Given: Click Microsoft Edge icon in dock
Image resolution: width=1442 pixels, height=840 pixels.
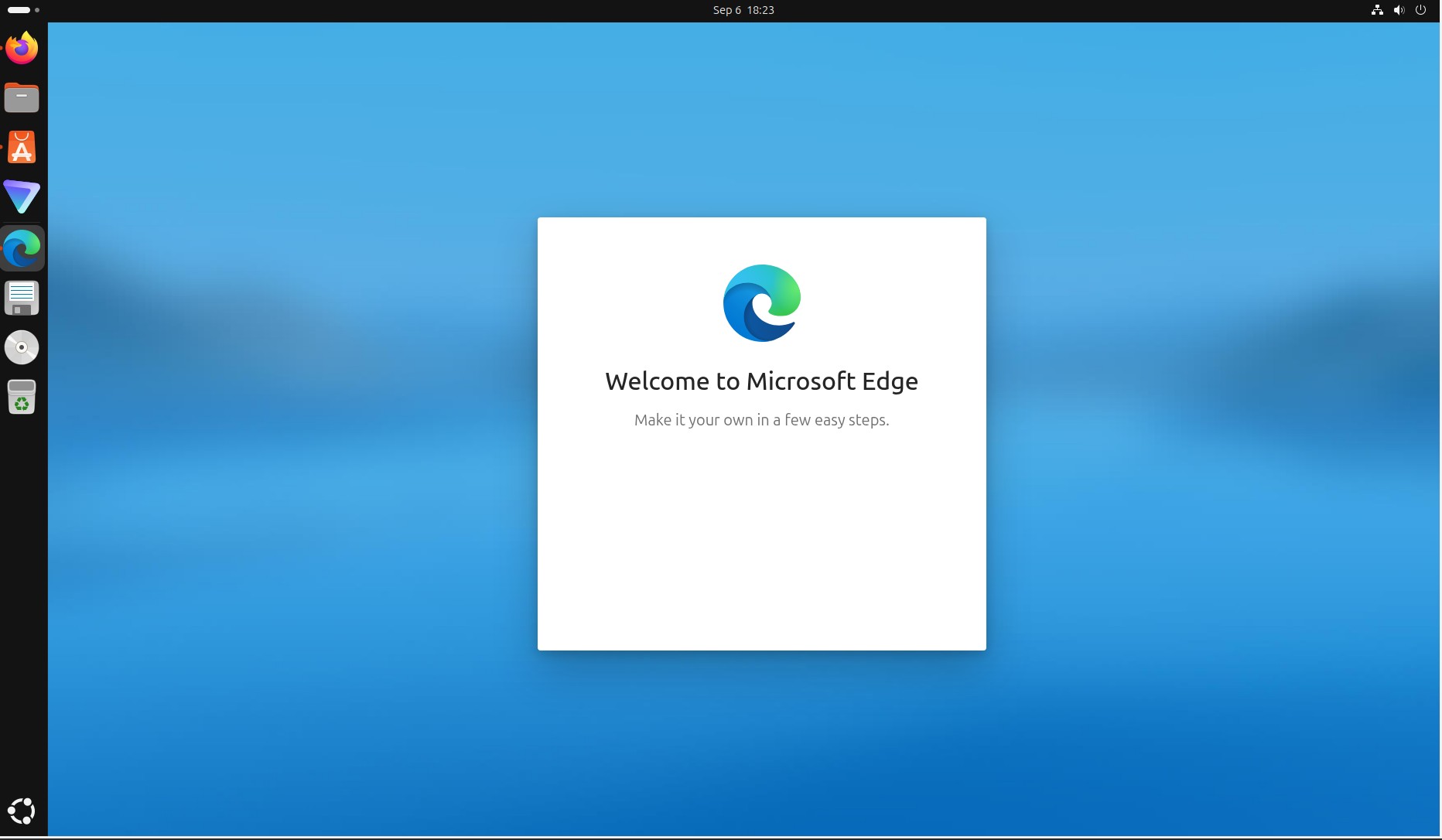Looking at the screenshot, I should 22,248.
